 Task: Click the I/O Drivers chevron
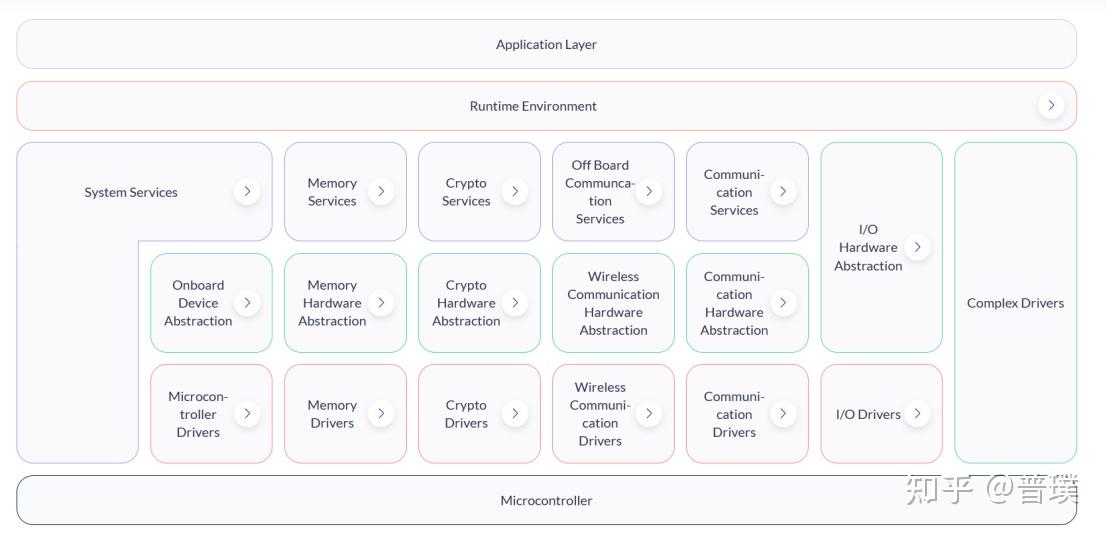pos(917,413)
